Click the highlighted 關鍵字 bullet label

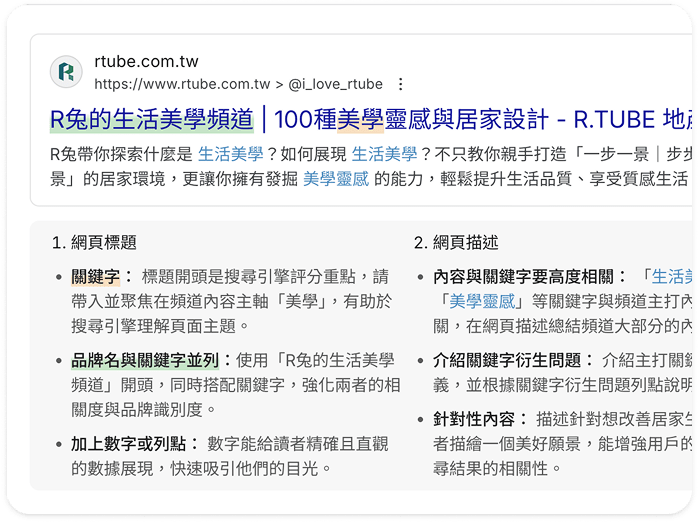coord(96,277)
